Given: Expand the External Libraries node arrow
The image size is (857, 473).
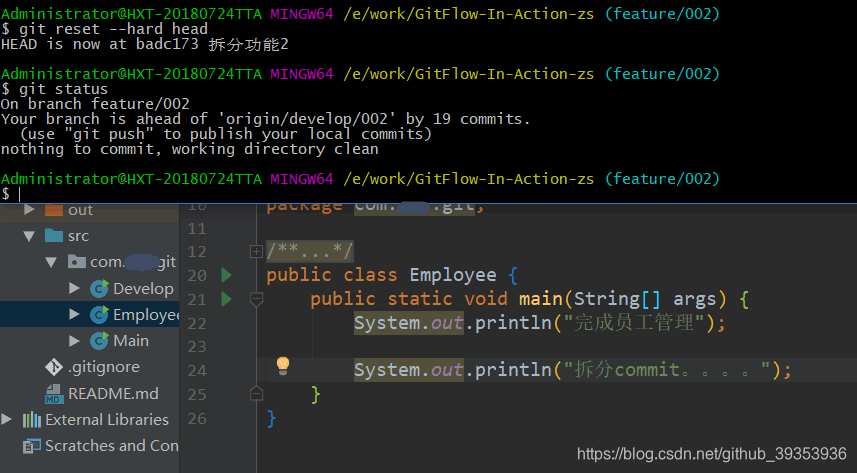Looking at the screenshot, I should pos(7,419).
